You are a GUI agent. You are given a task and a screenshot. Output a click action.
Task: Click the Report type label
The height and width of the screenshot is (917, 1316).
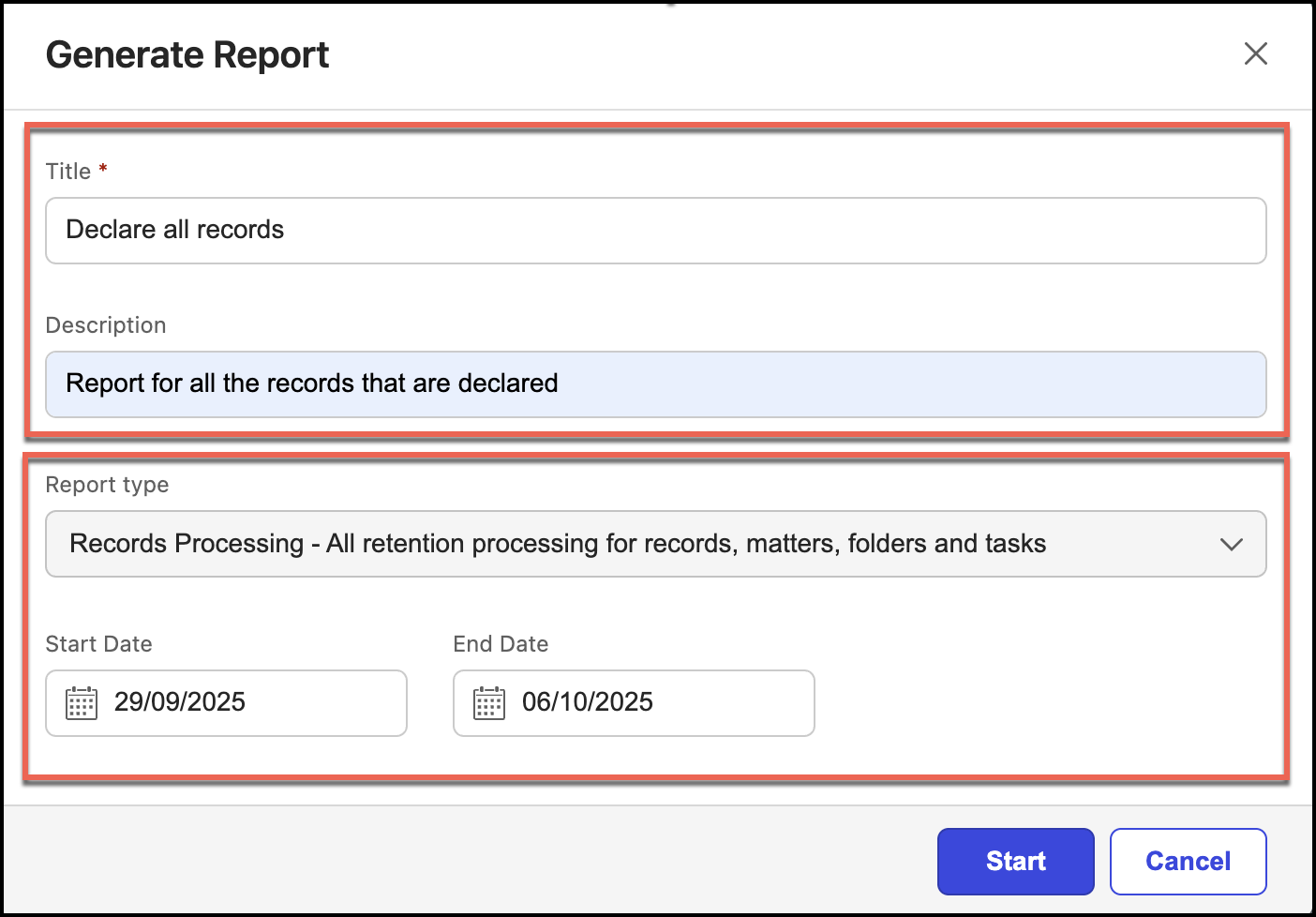[x=107, y=485]
